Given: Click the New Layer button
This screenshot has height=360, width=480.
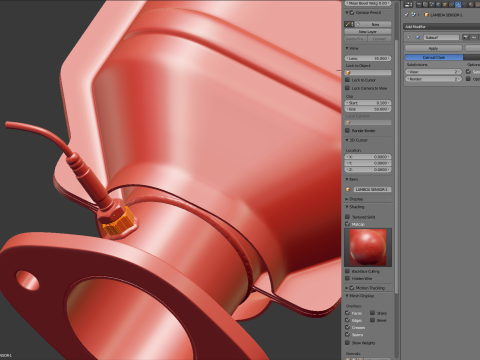Looking at the screenshot, I should coord(368,31).
